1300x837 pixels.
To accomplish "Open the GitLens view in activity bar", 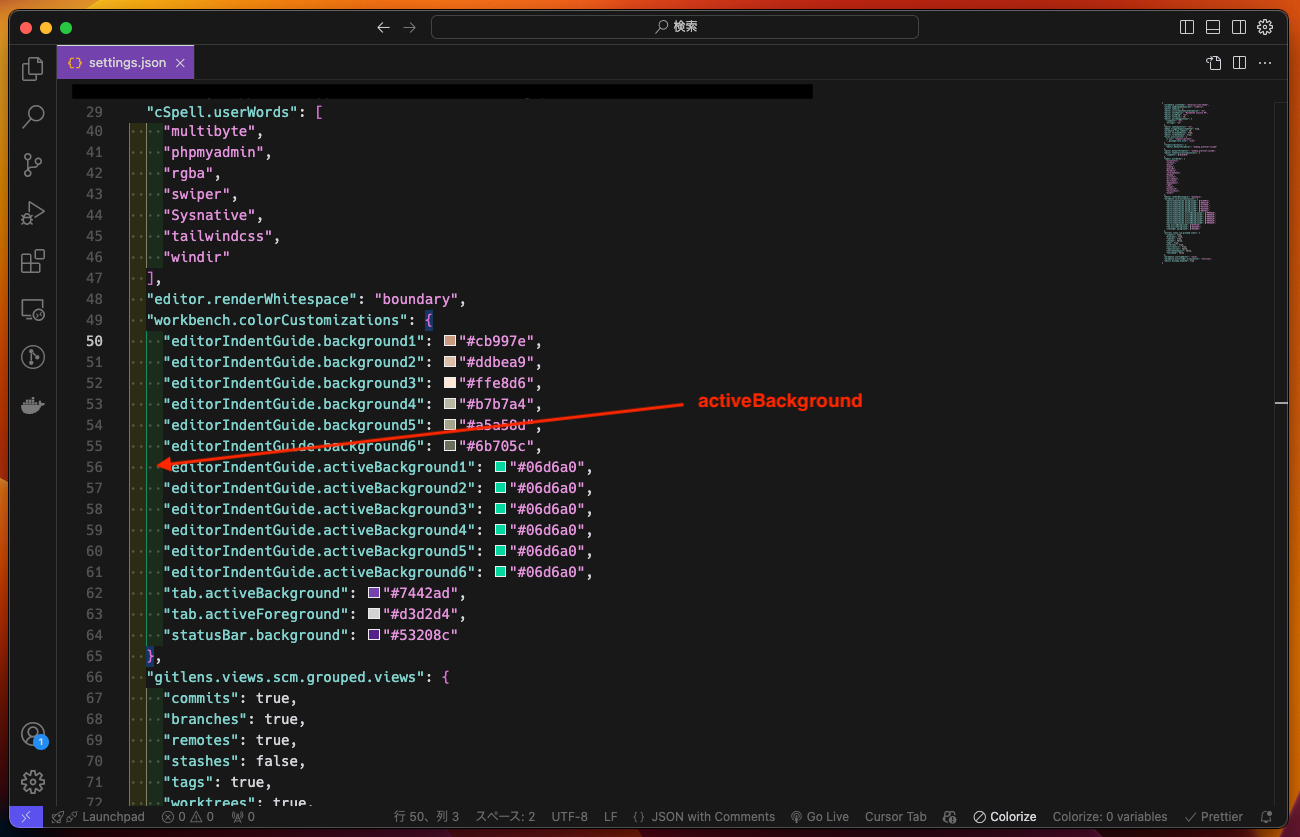I will click(33, 357).
